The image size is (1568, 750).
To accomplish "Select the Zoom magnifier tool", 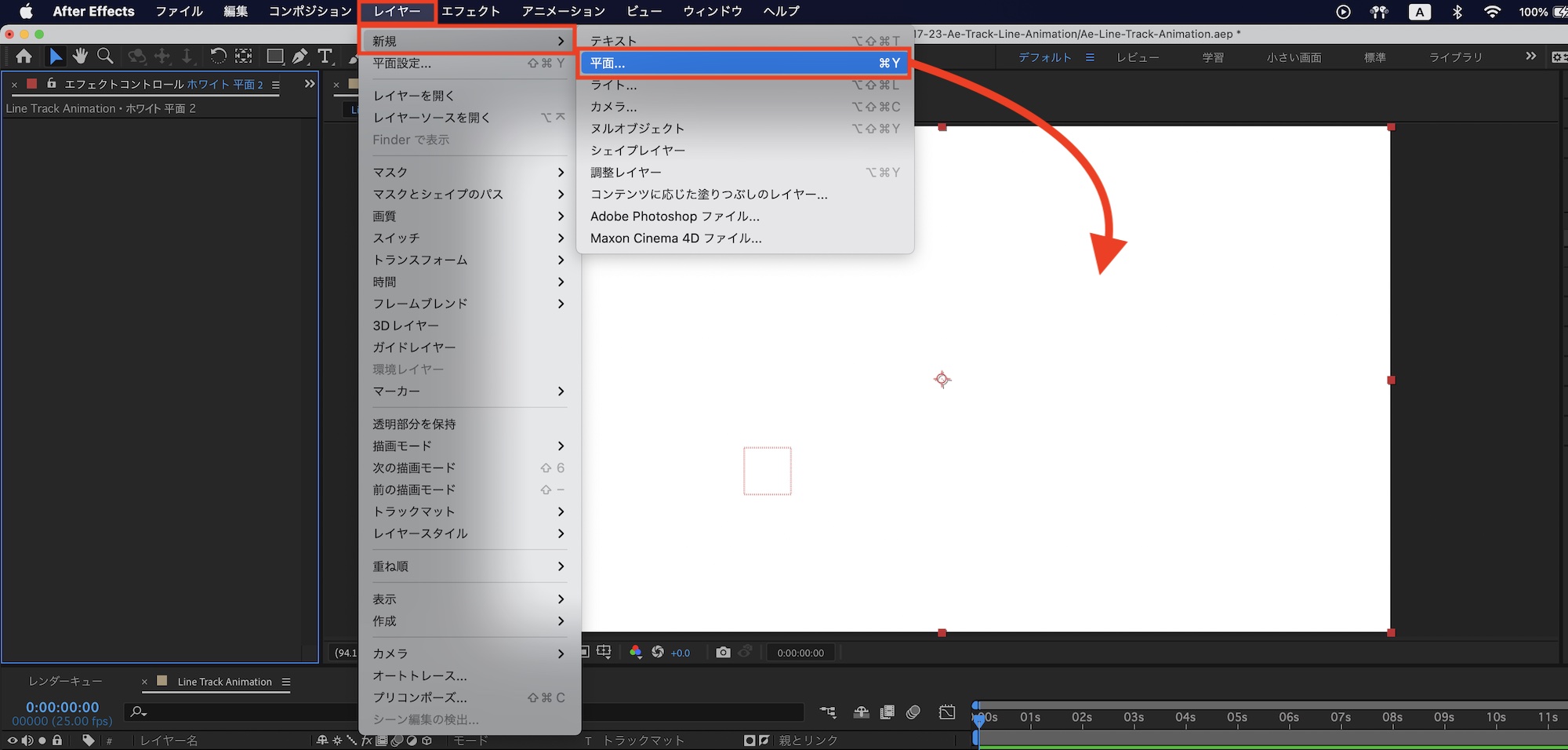I will click(x=105, y=56).
